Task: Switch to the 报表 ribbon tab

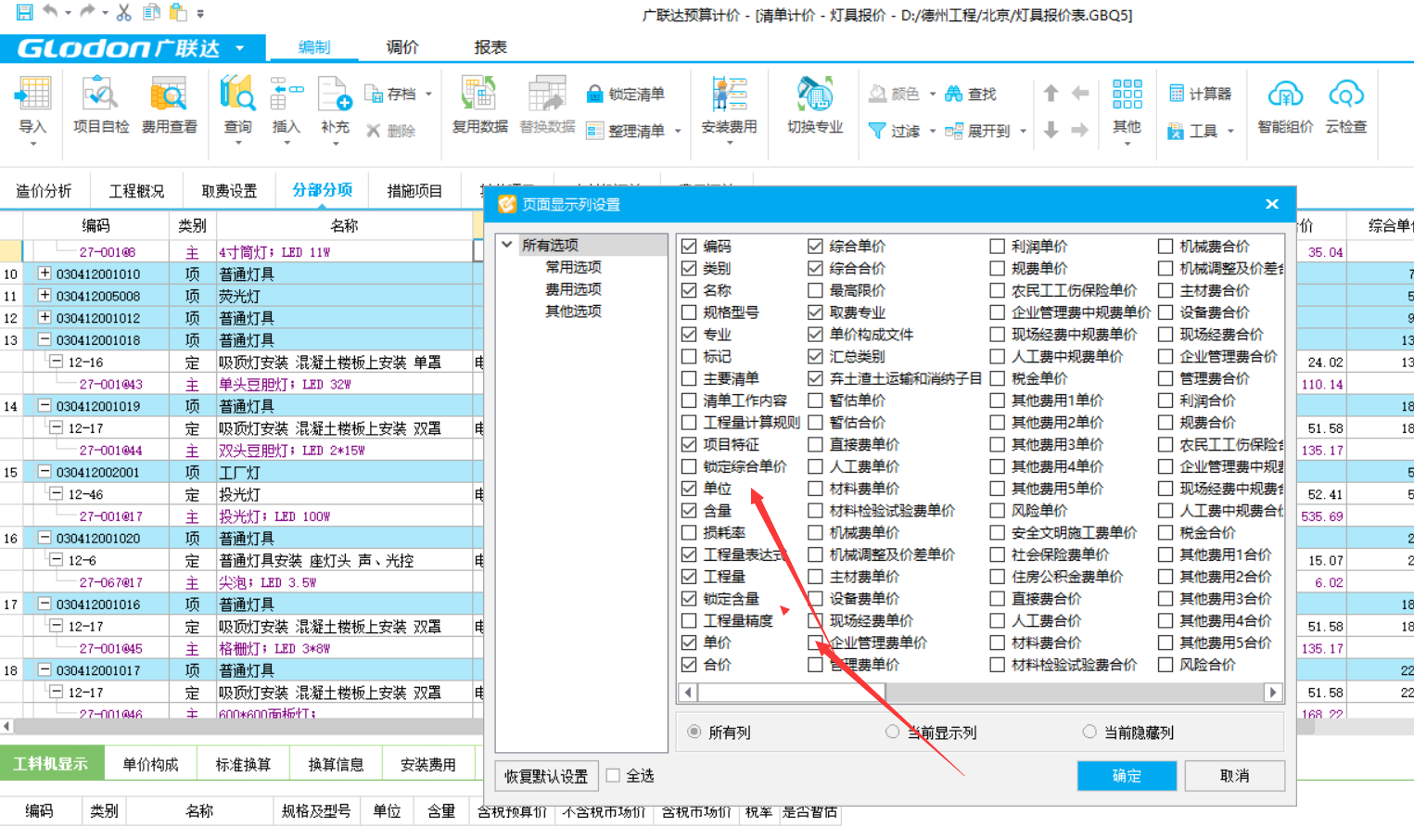Action: tap(490, 47)
